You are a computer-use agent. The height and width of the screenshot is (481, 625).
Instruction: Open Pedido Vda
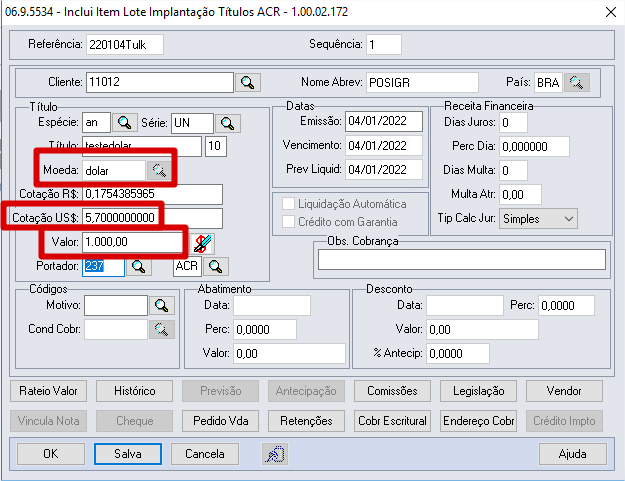[x=220, y=421]
